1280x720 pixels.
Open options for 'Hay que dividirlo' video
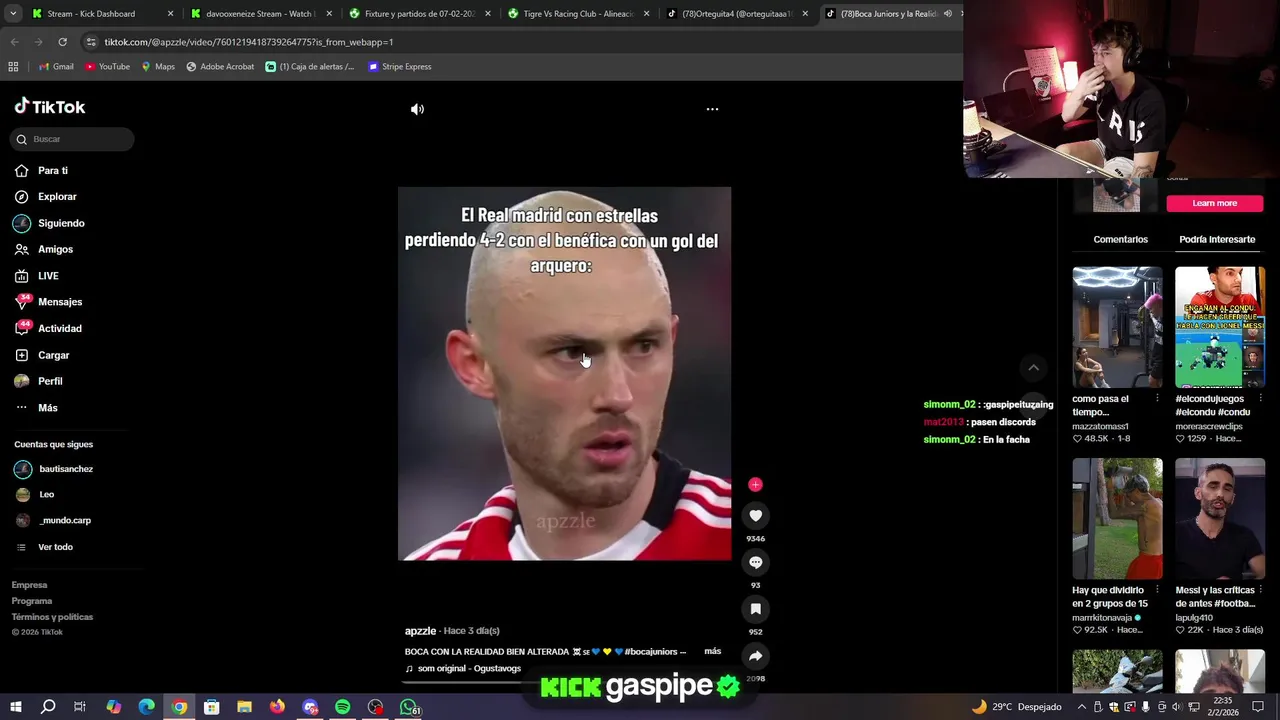coord(1157,591)
